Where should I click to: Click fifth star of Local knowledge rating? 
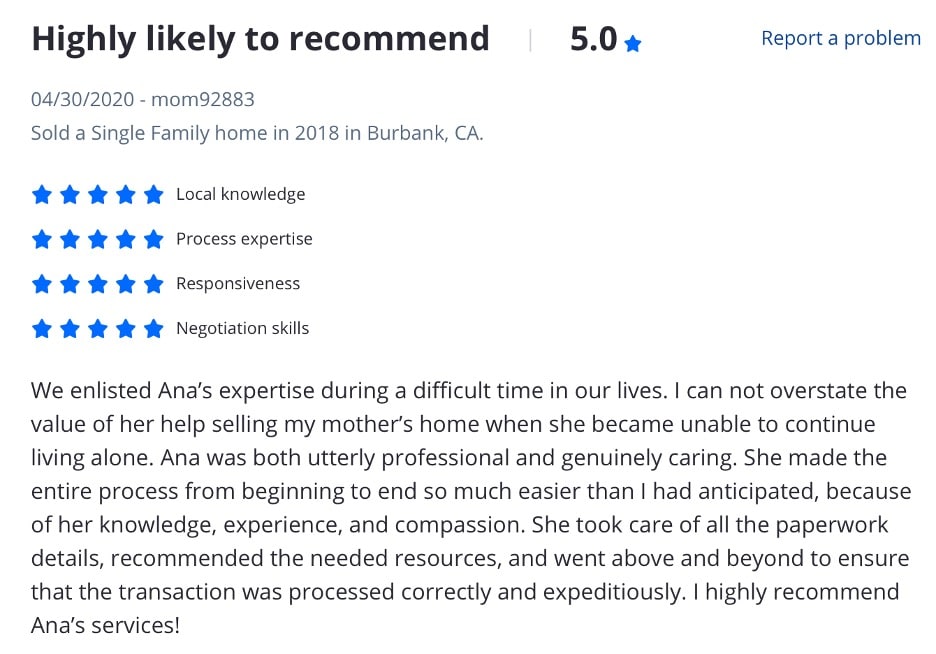153,195
